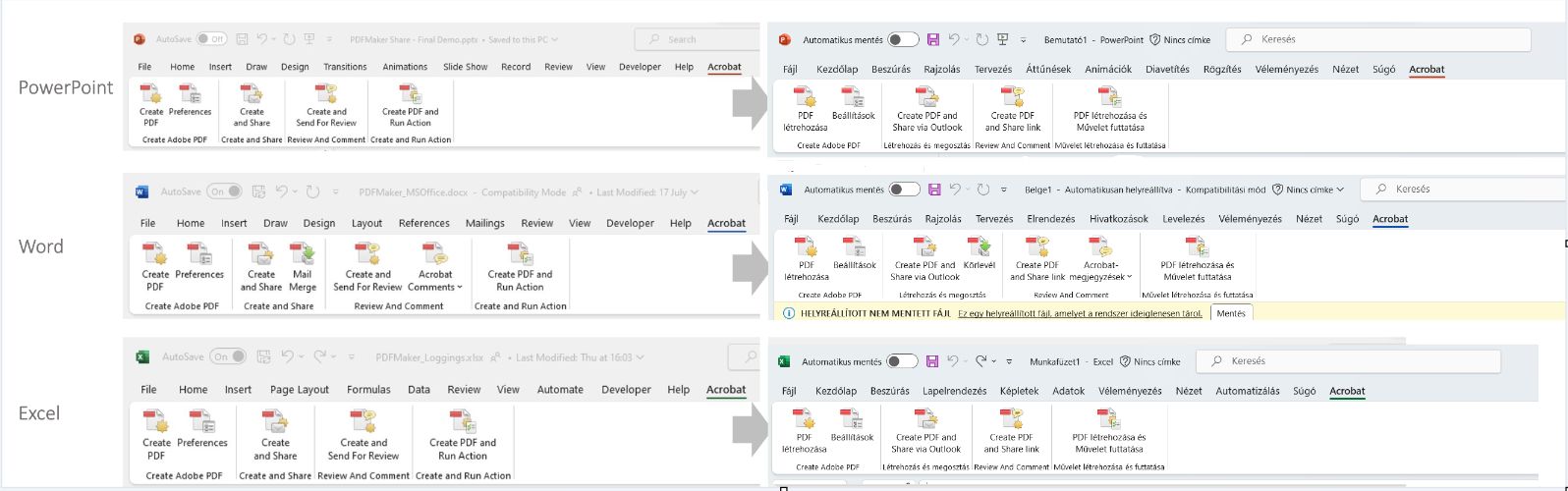The height and width of the screenshot is (491, 1568).
Task: Open Preferences in English Word Acrobat ribbon
Action: tap(199, 262)
